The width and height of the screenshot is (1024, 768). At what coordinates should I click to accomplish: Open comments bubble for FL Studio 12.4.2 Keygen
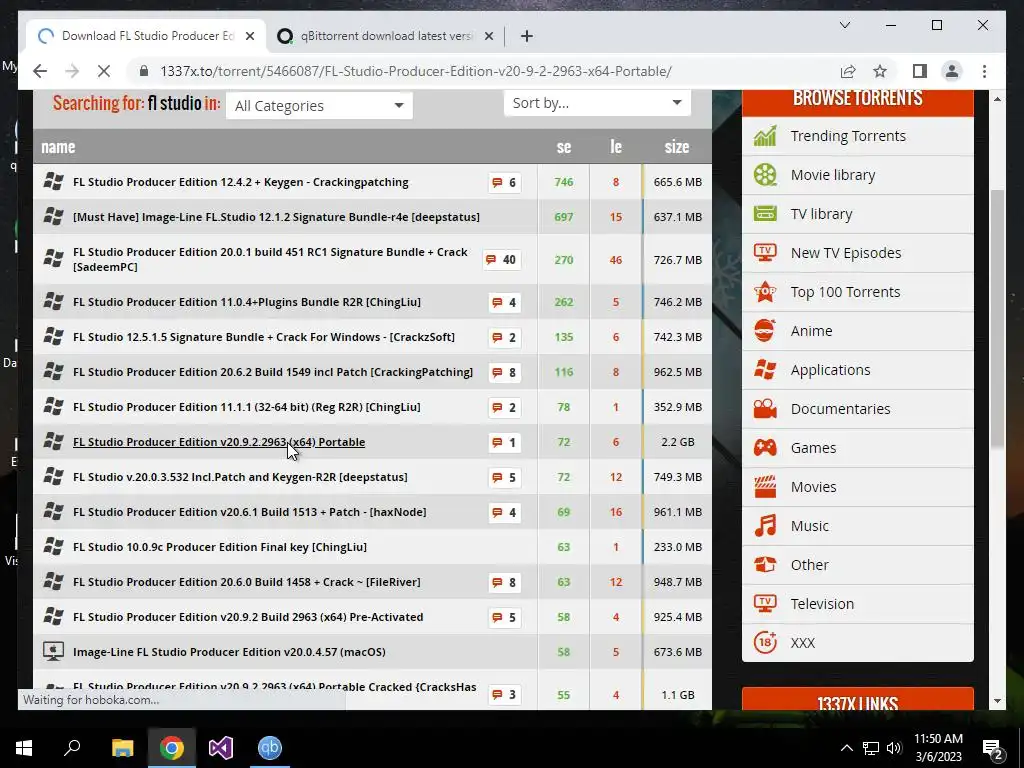(x=505, y=182)
